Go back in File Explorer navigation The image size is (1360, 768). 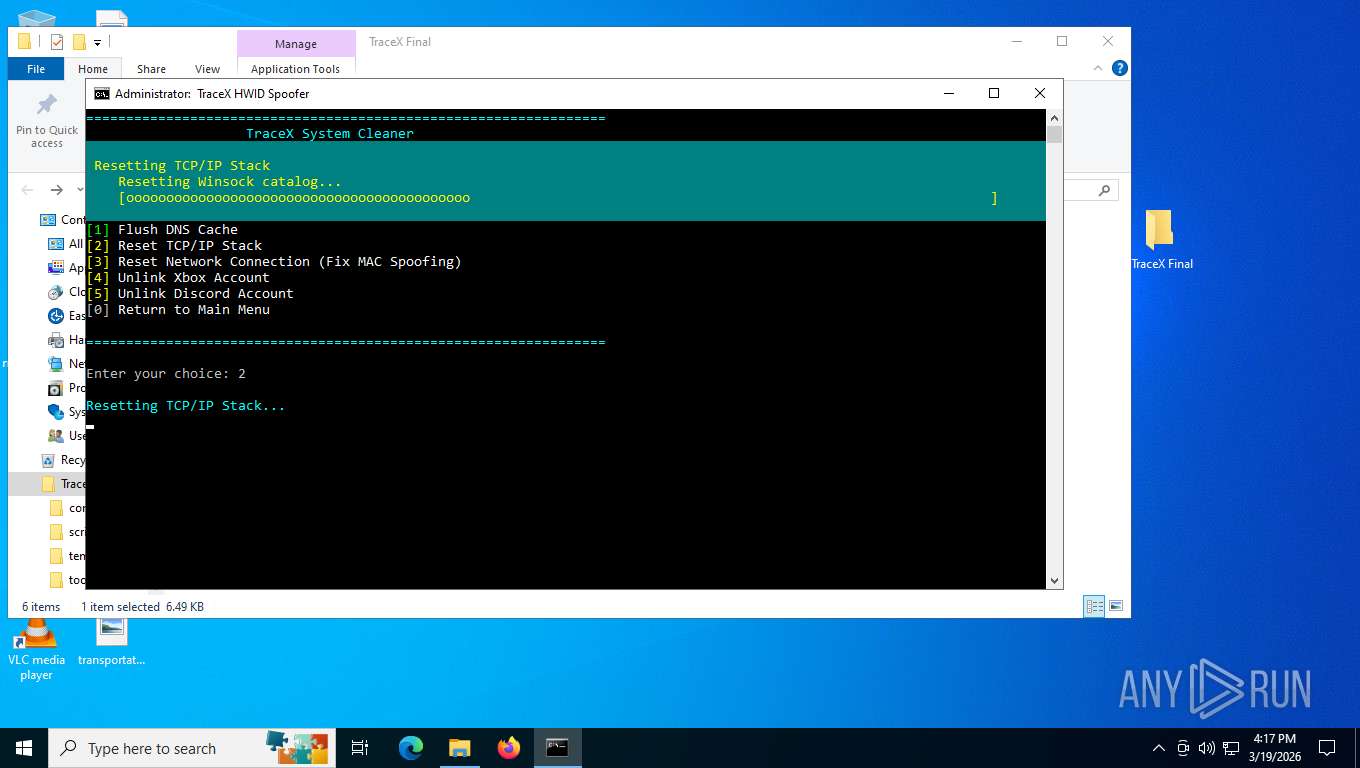click(x=27, y=190)
